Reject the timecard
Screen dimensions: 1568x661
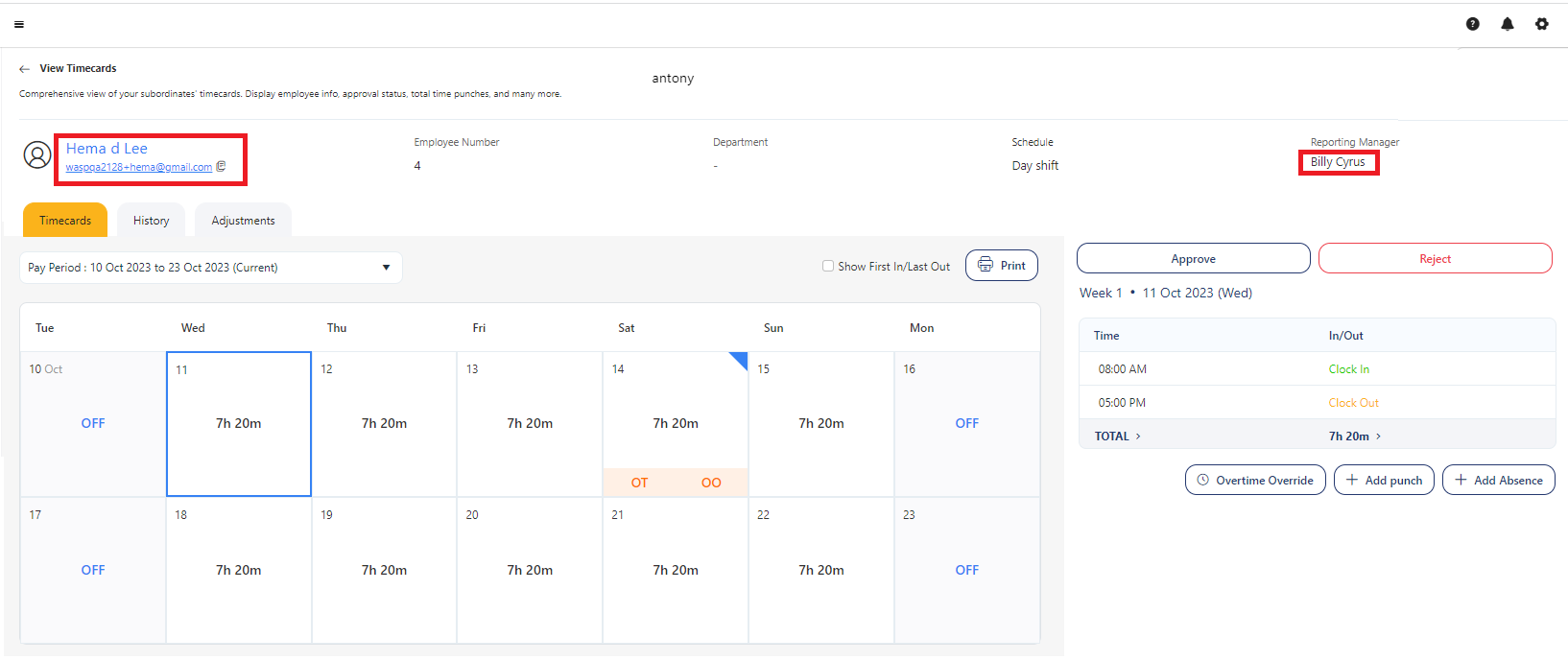click(1435, 259)
